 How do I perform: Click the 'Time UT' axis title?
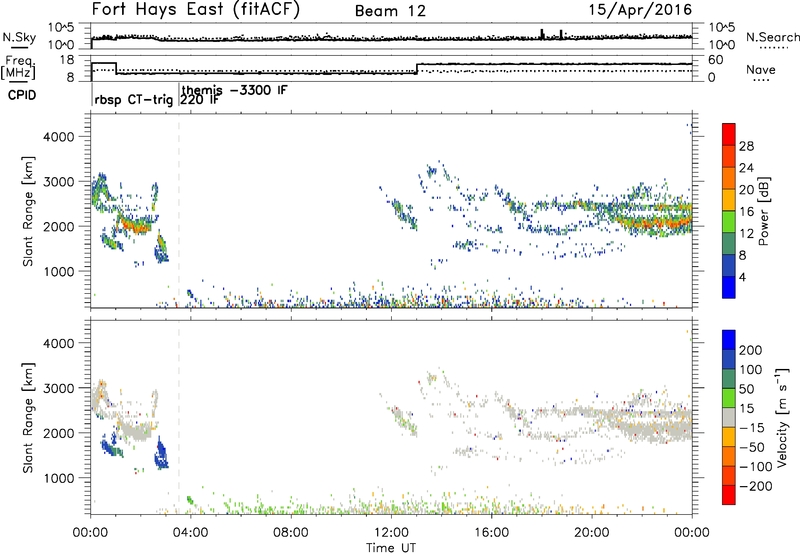coord(391,548)
